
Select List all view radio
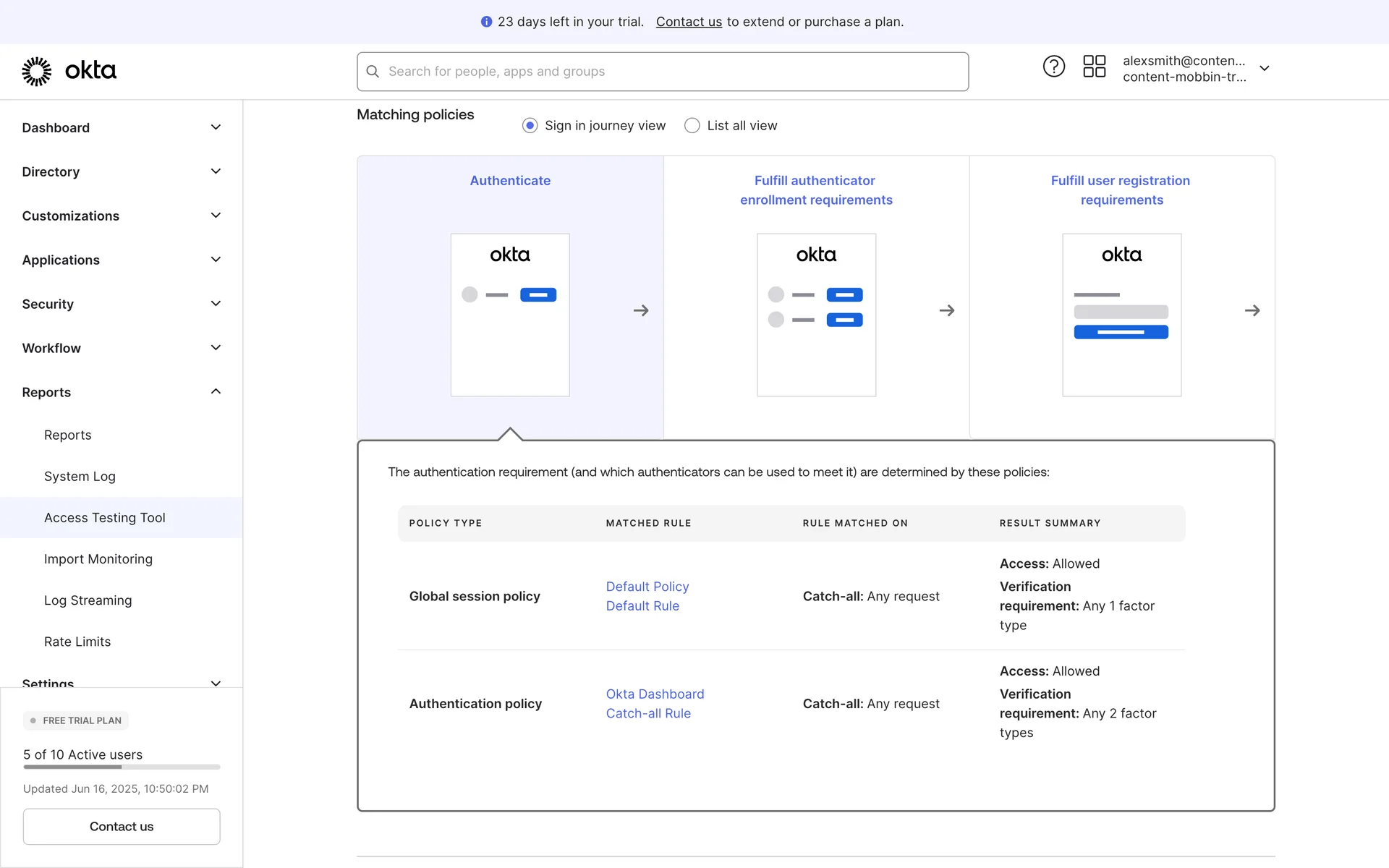[x=692, y=126]
